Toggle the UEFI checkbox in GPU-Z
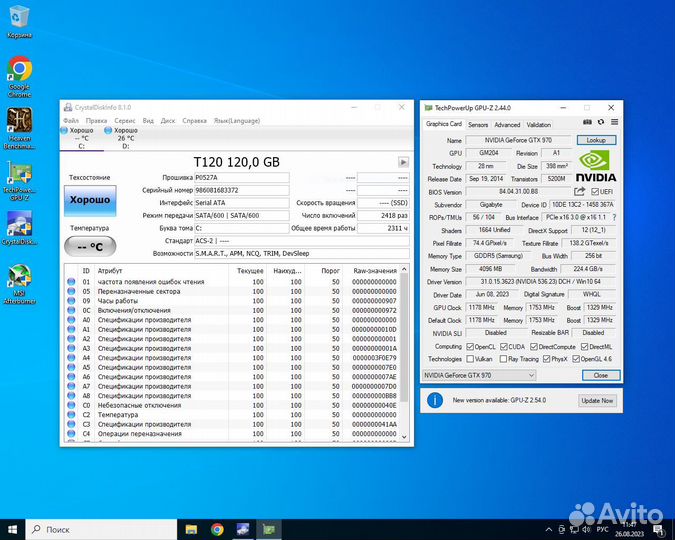This screenshot has height=540, width=675. click(x=595, y=192)
